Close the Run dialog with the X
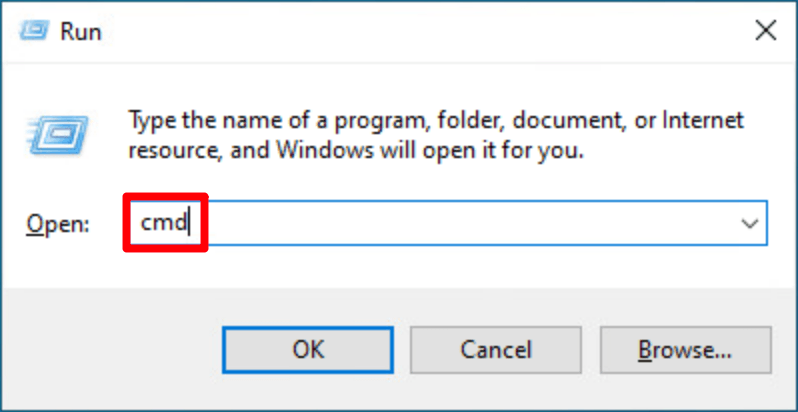 [x=765, y=32]
